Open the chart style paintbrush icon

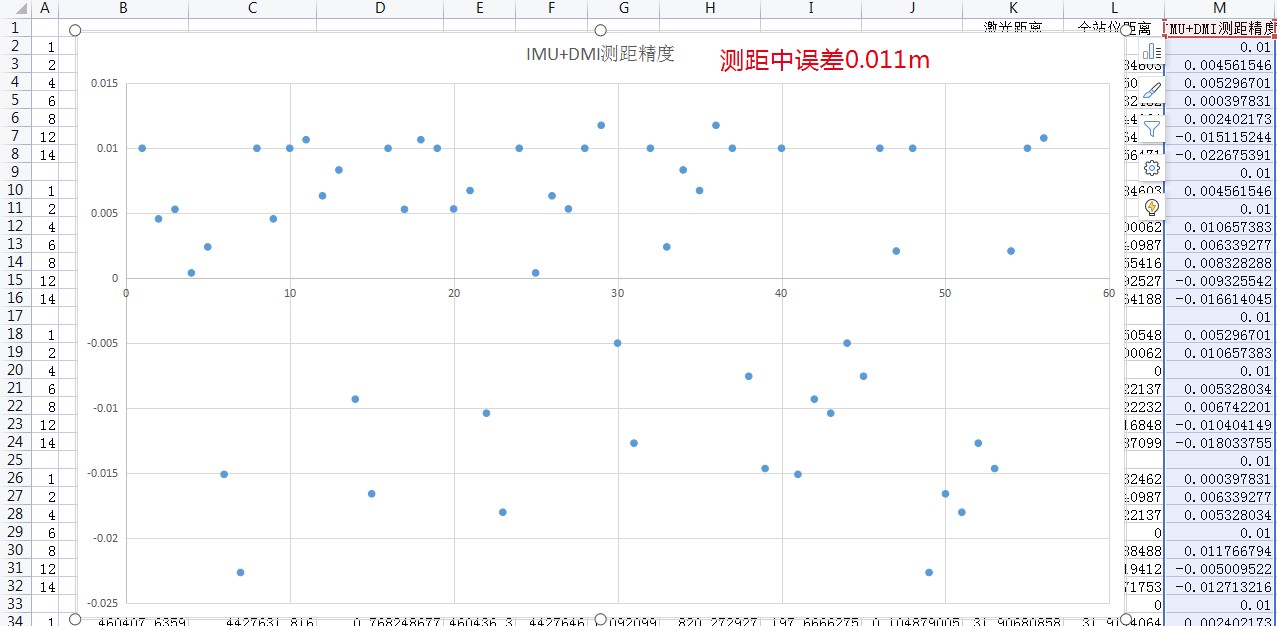1151,90
